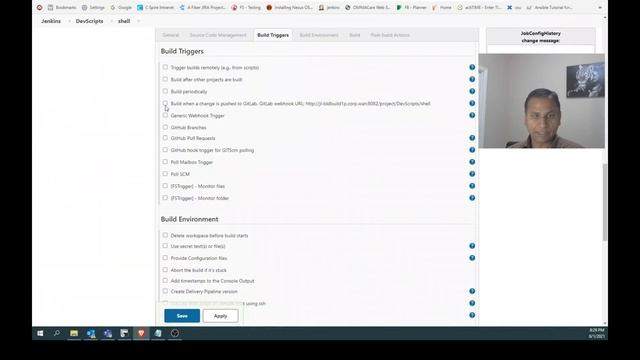Check Build after other projects are built
The height and width of the screenshot is (360, 640).
[165, 79]
